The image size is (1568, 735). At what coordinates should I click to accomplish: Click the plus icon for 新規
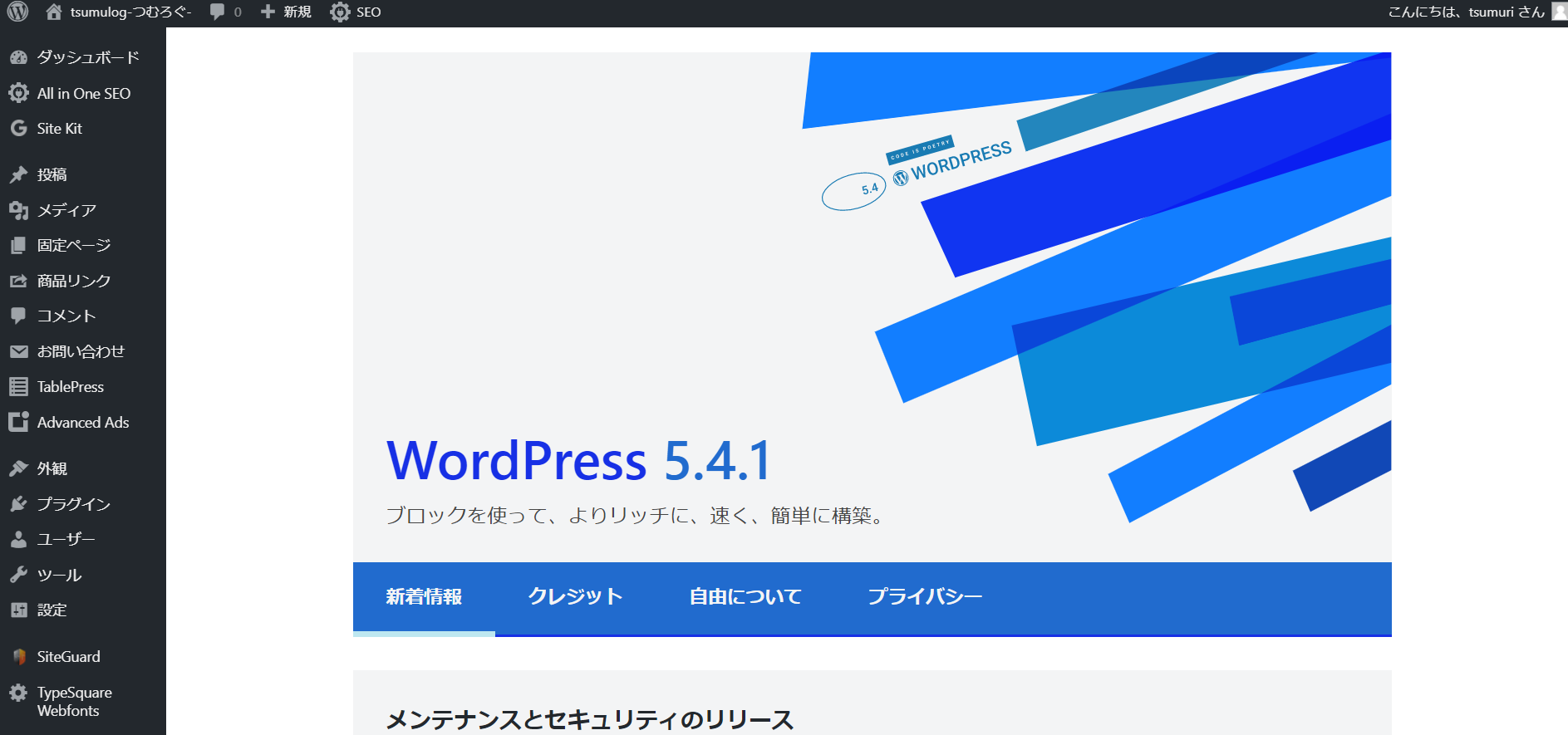pyautogui.click(x=268, y=12)
